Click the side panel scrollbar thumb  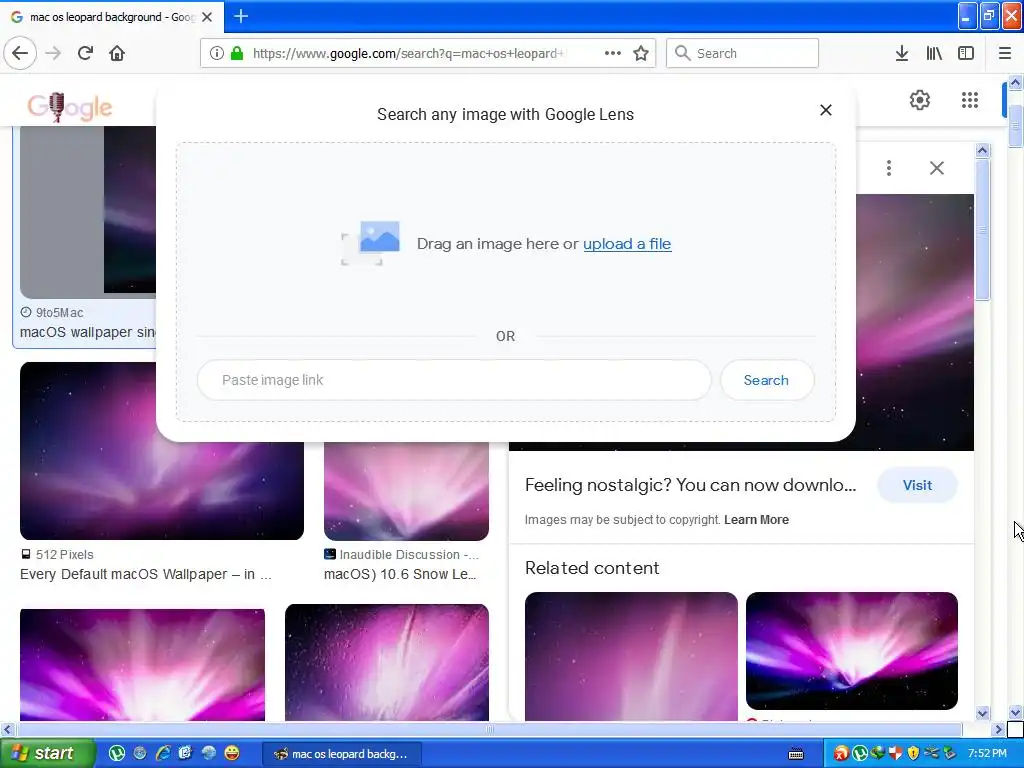click(982, 230)
